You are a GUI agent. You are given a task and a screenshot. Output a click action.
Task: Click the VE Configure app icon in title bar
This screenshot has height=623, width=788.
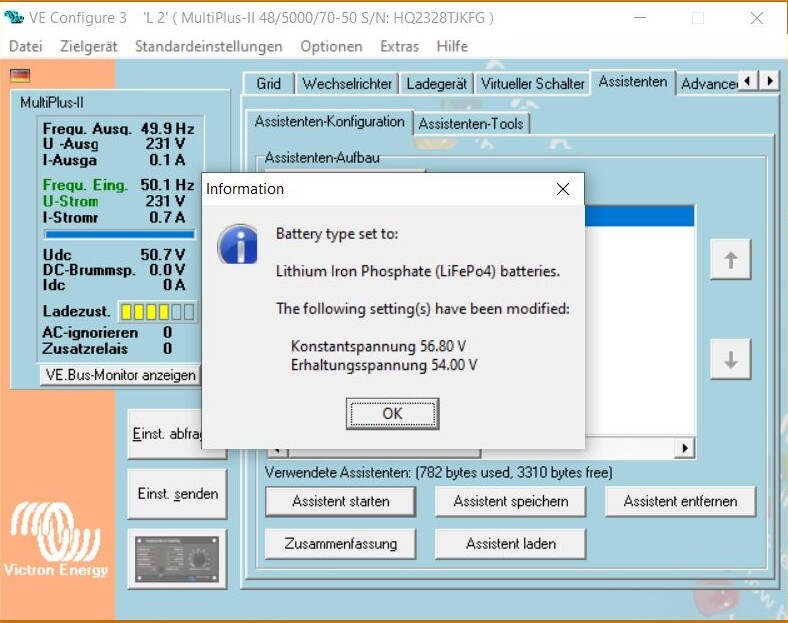coord(14,18)
